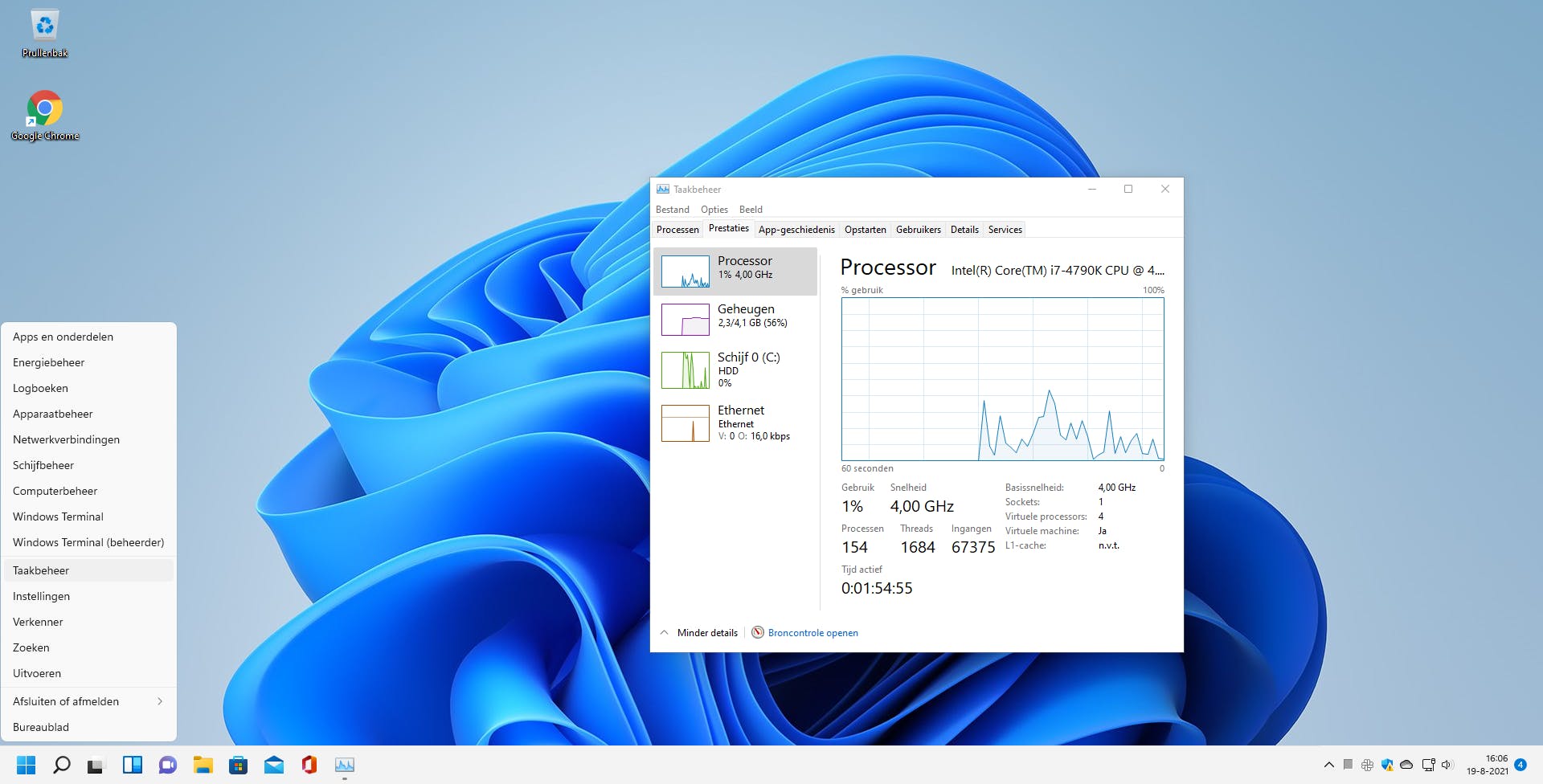The width and height of the screenshot is (1543, 784).
Task: Click the Threads count 1684
Action: coord(918,548)
